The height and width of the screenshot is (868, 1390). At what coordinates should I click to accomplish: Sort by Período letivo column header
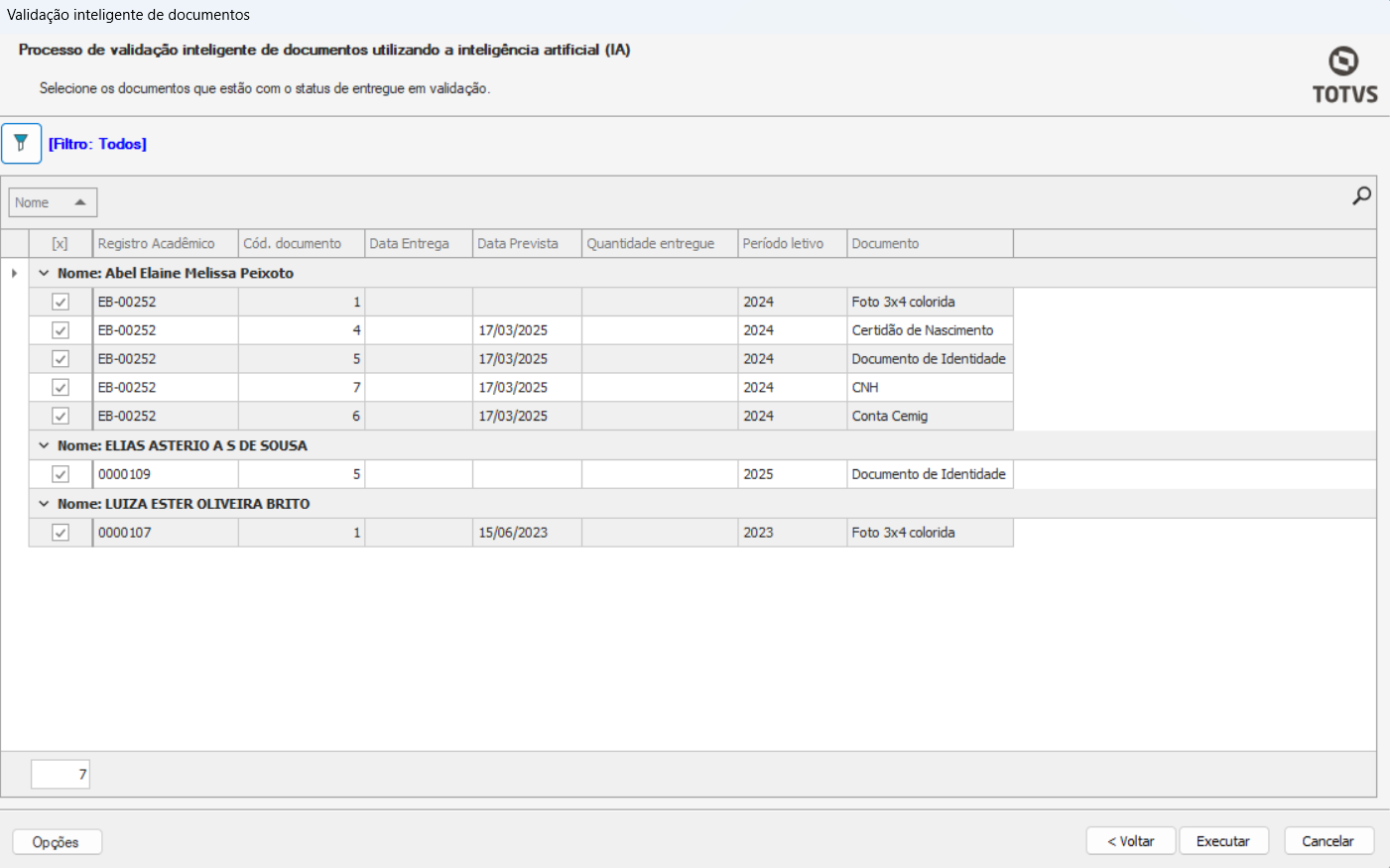793,244
